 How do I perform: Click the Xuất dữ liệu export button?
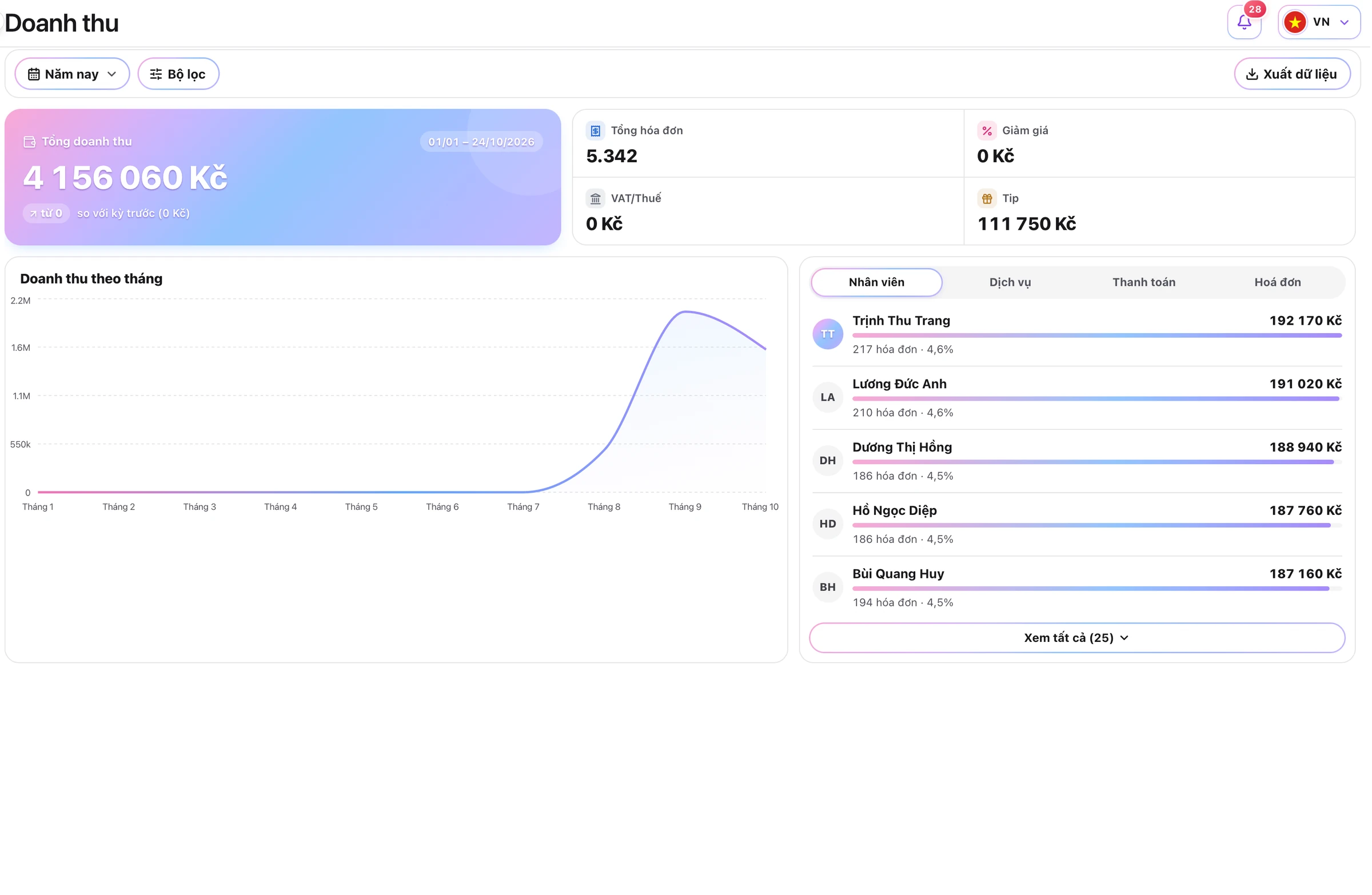1294,74
